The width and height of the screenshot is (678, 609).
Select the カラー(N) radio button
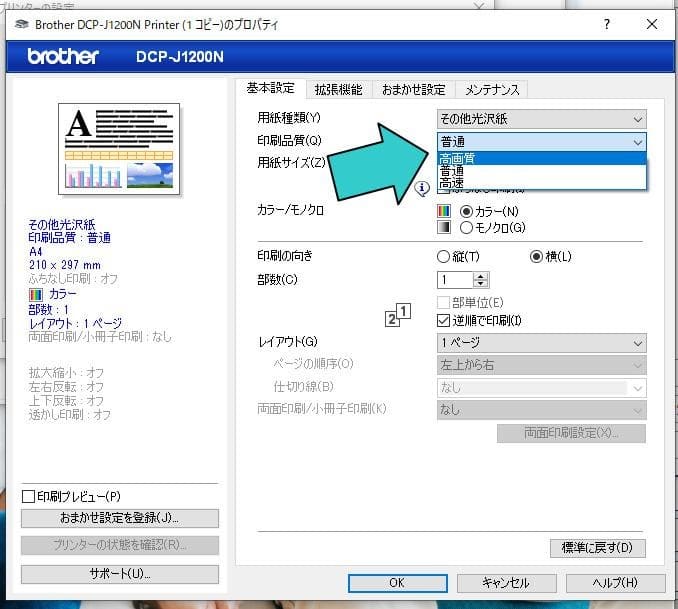tap(466, 212)
